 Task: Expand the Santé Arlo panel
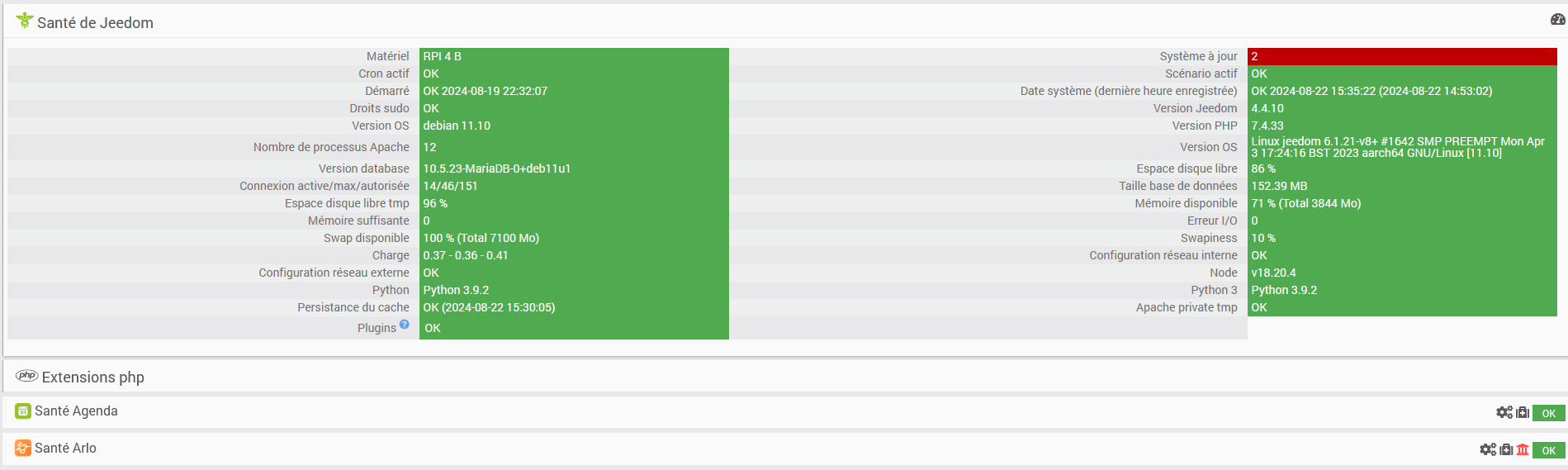coord(65,449)
